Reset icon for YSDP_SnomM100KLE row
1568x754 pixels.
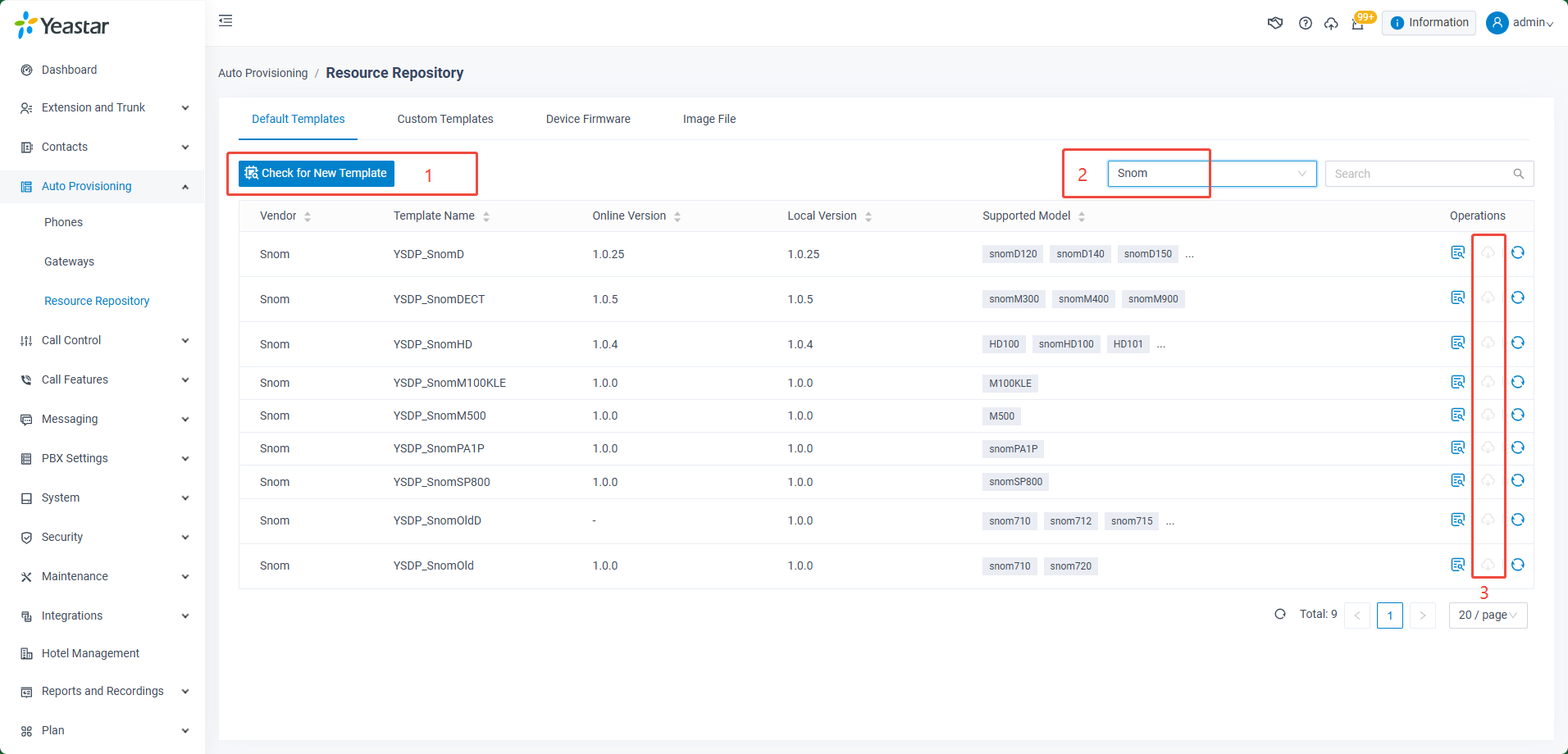pos(1518,382)
